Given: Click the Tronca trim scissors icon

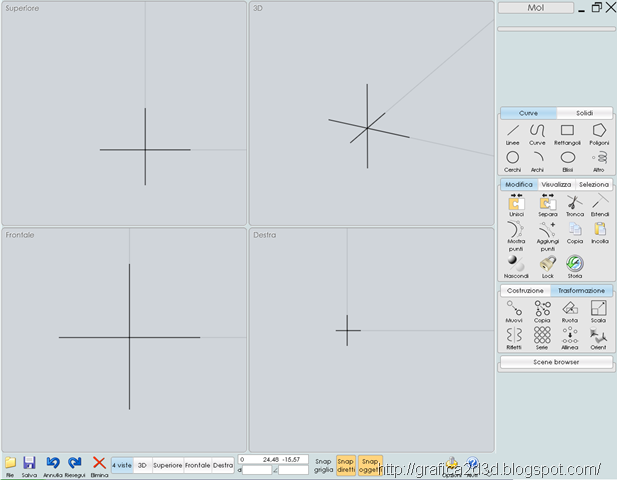Looking at the screenshot, I should (x=575, y=206).
